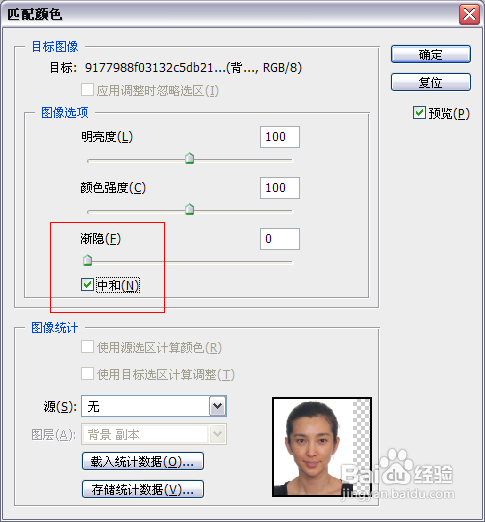Click the 明亮度 value field
The width and height of the screenshot is (485, 522).
[280, 137]
